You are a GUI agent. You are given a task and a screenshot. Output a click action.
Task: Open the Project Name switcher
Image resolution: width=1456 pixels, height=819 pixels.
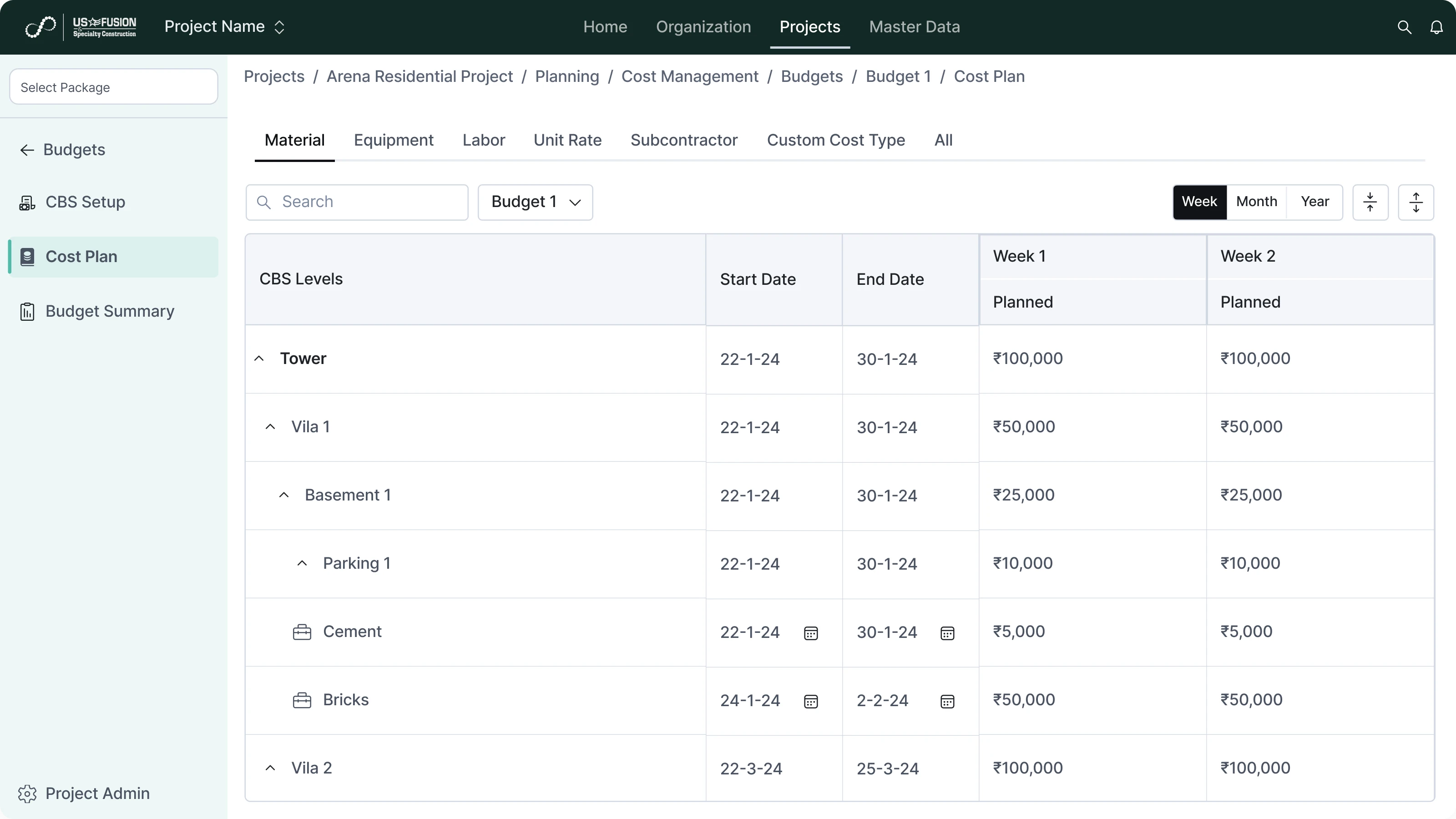[x=224, y=26]
